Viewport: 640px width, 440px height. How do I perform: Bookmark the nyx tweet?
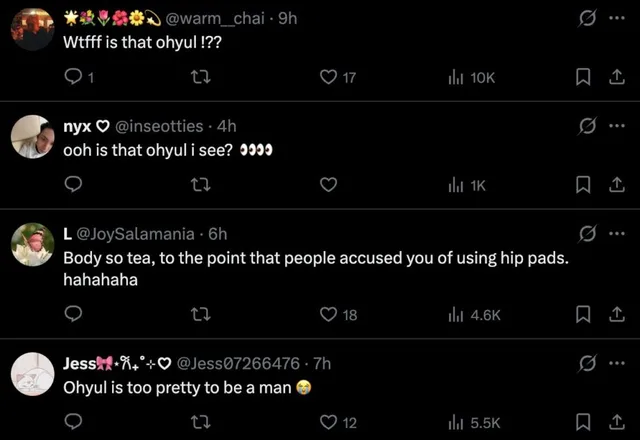pos(583,185)
